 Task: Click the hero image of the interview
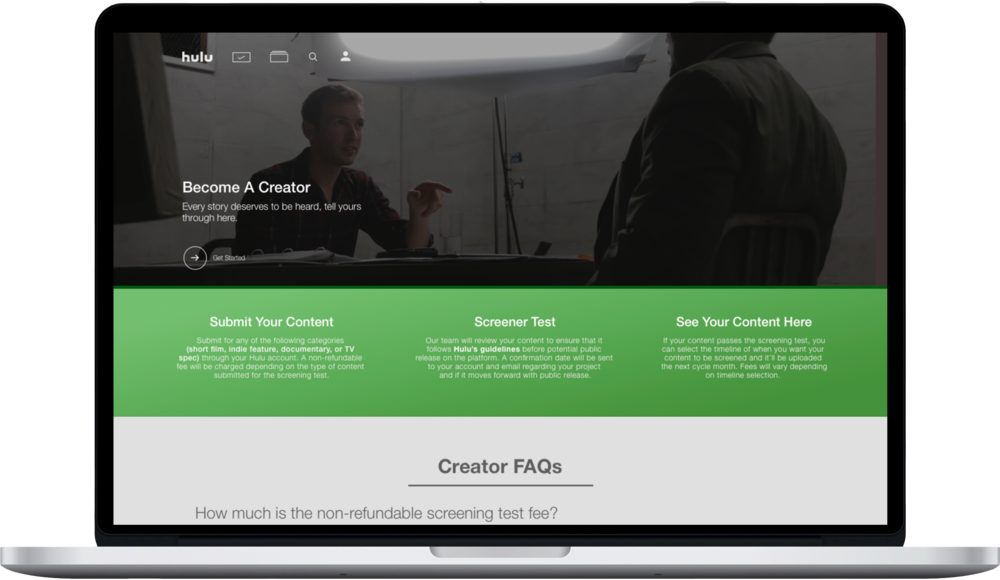(x=500, y=159)
